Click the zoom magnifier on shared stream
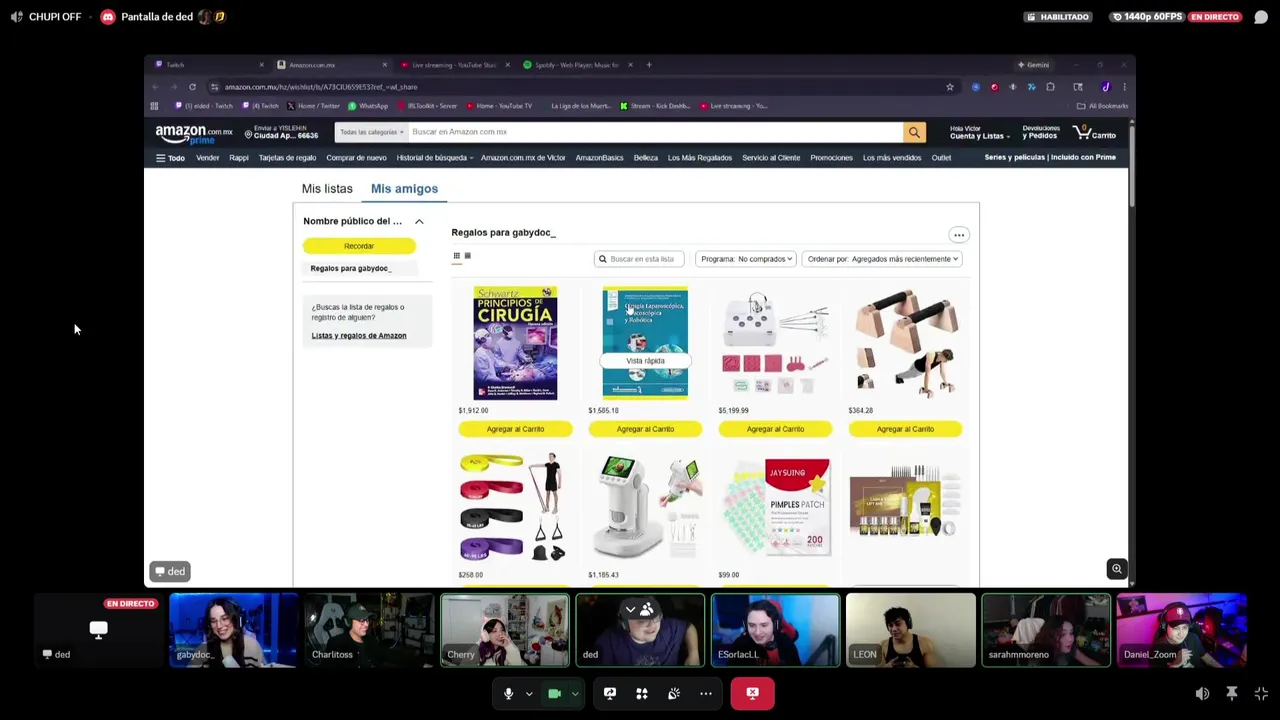 [1117, 569]
